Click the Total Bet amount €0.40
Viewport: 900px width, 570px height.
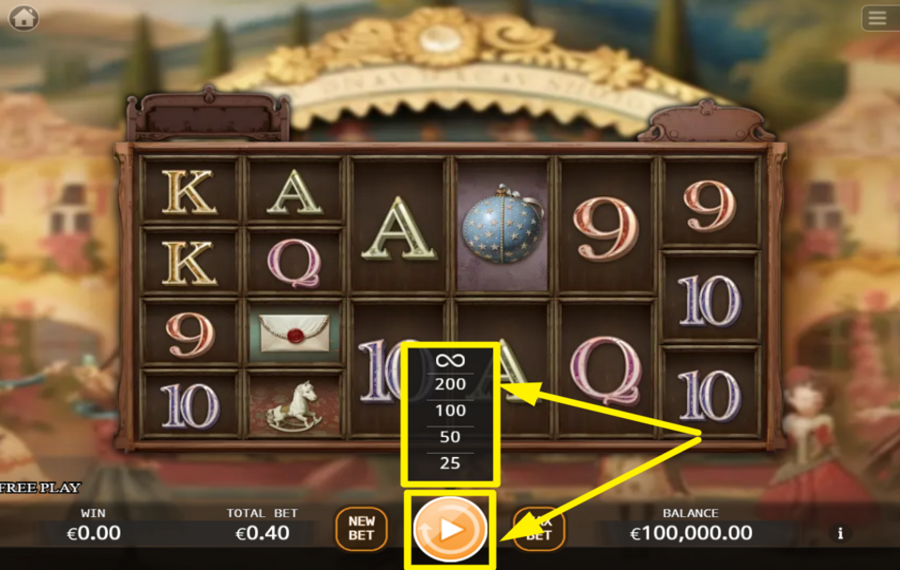tap(262, 533)
